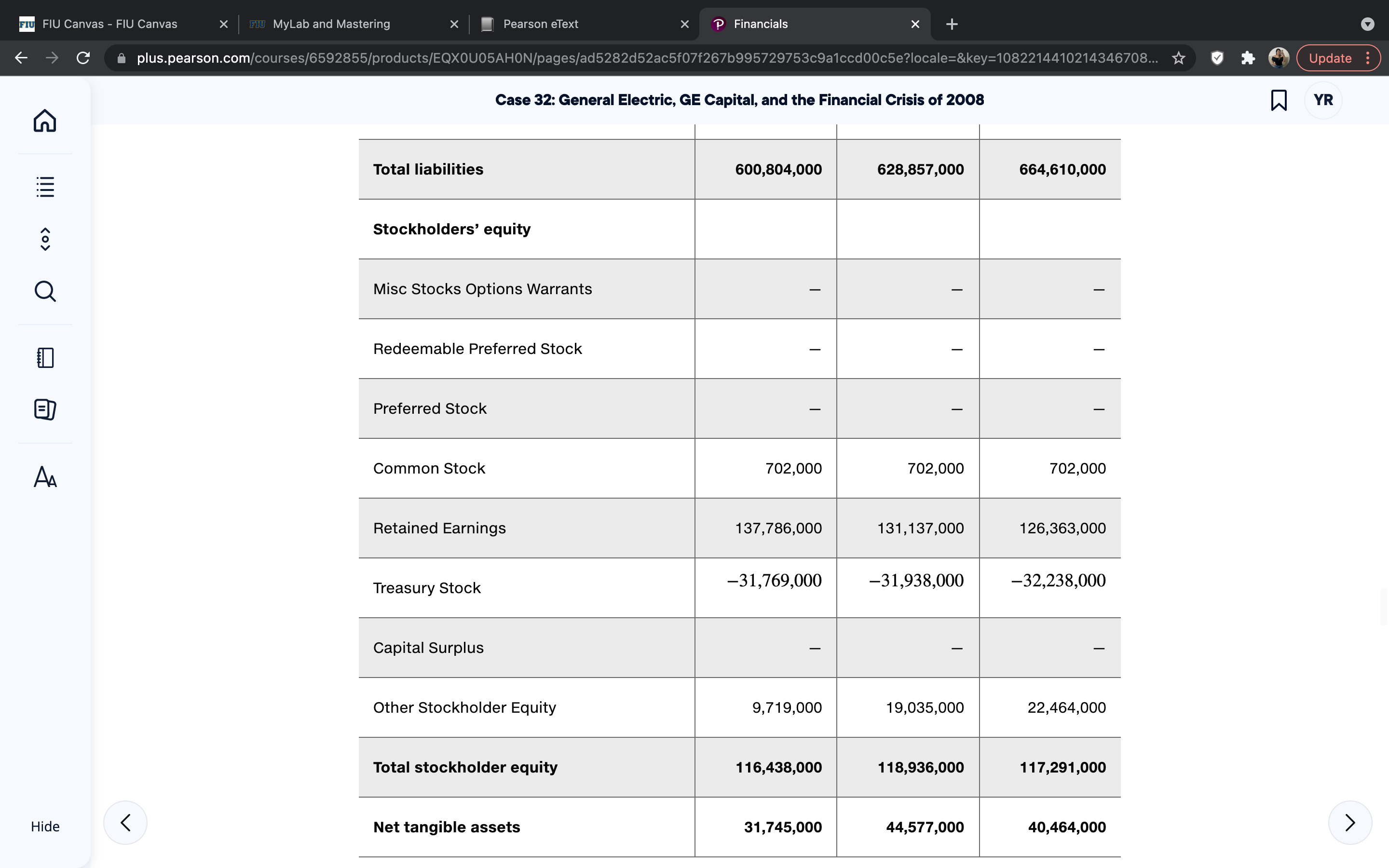Open the search magnifier in sidebar

tap(45, 291)
